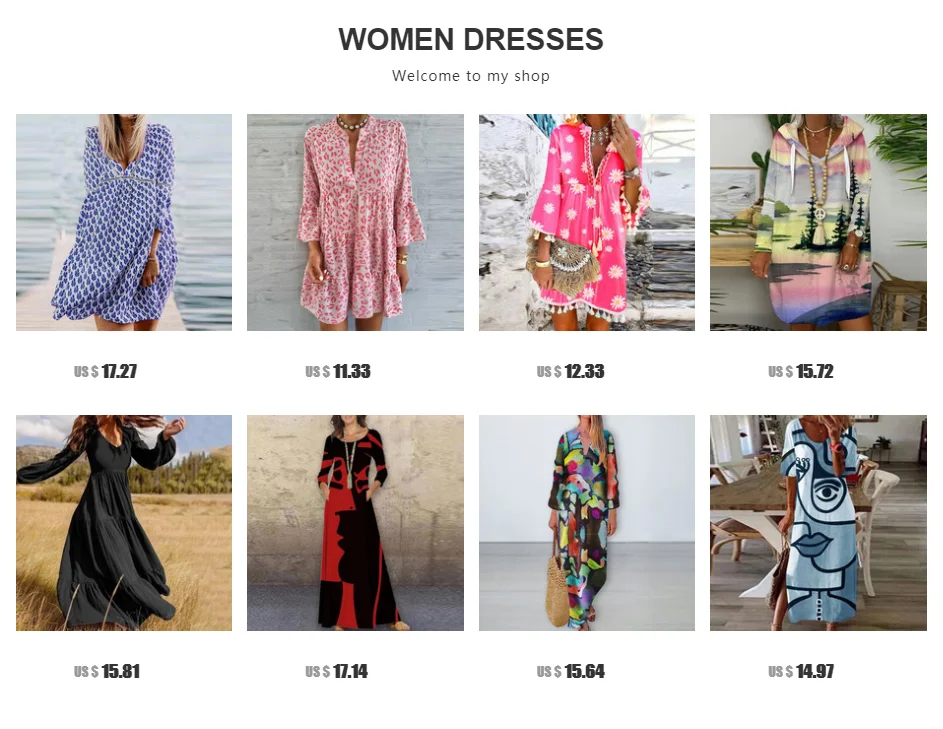
Task: Click the US $ 15.64 price
Action: pyautogui.click(x=571, y=671)
